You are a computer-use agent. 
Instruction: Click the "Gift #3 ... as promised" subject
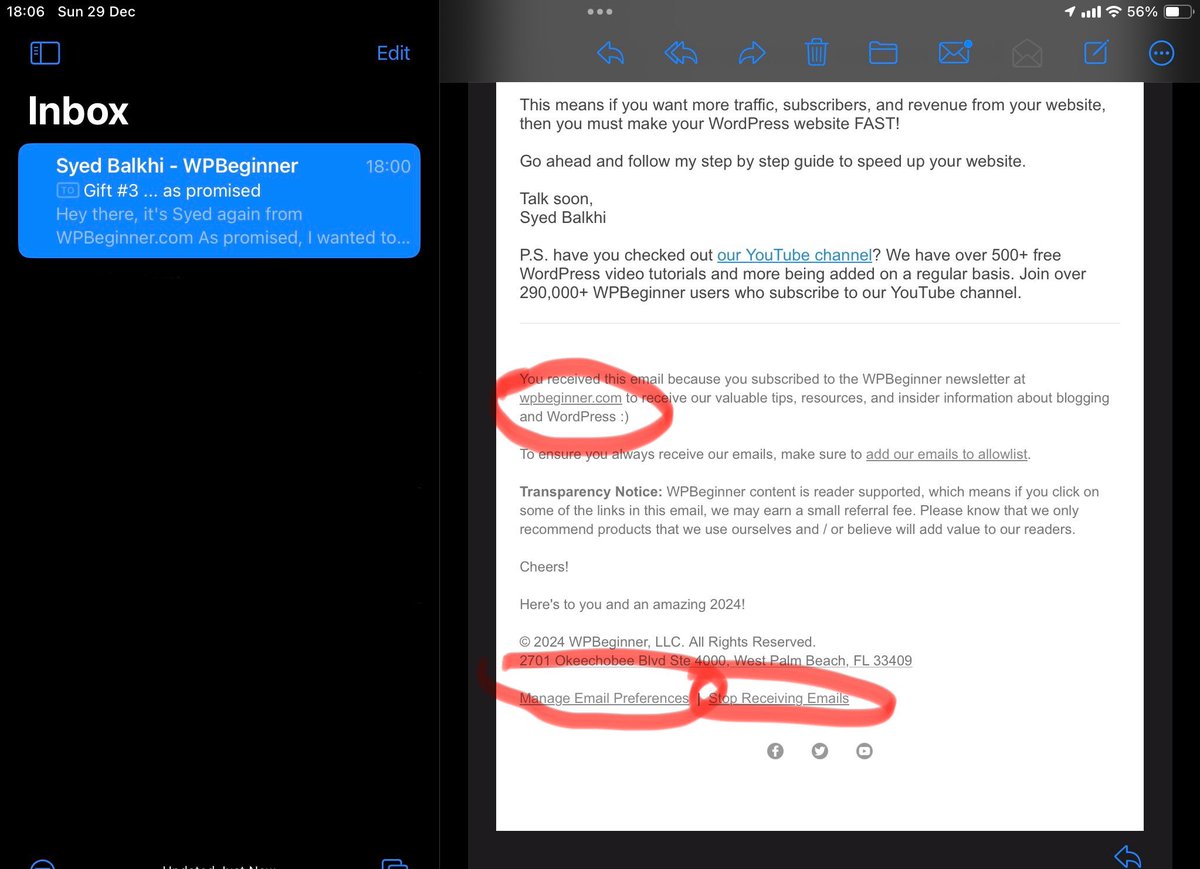[x=171, y=190]
